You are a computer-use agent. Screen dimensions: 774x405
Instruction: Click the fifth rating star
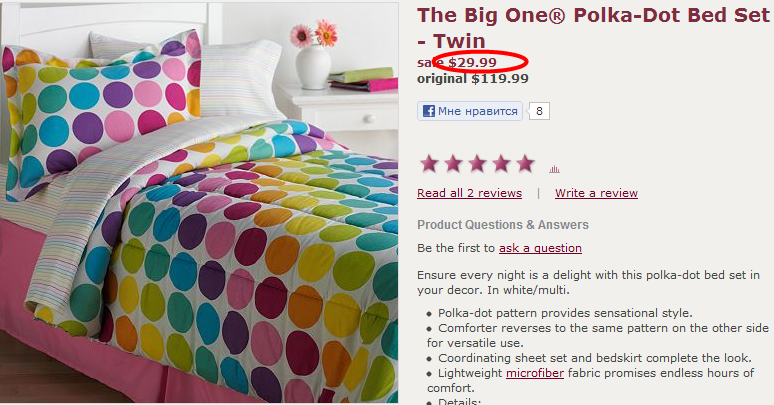[524, 163]
